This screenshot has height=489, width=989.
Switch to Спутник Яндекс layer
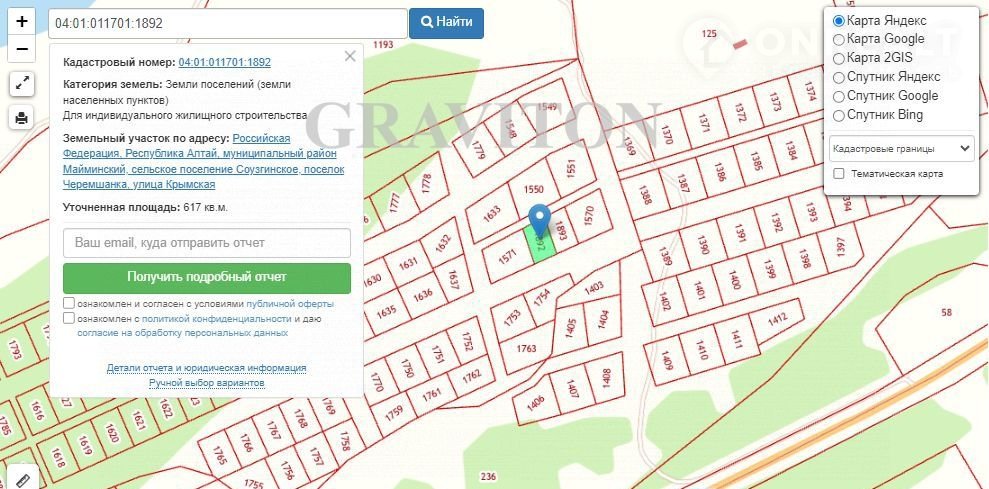(839, 77)
